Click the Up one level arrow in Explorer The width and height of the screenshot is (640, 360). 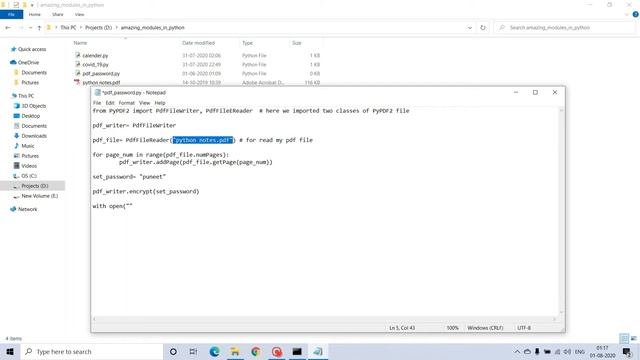point(39,28)
